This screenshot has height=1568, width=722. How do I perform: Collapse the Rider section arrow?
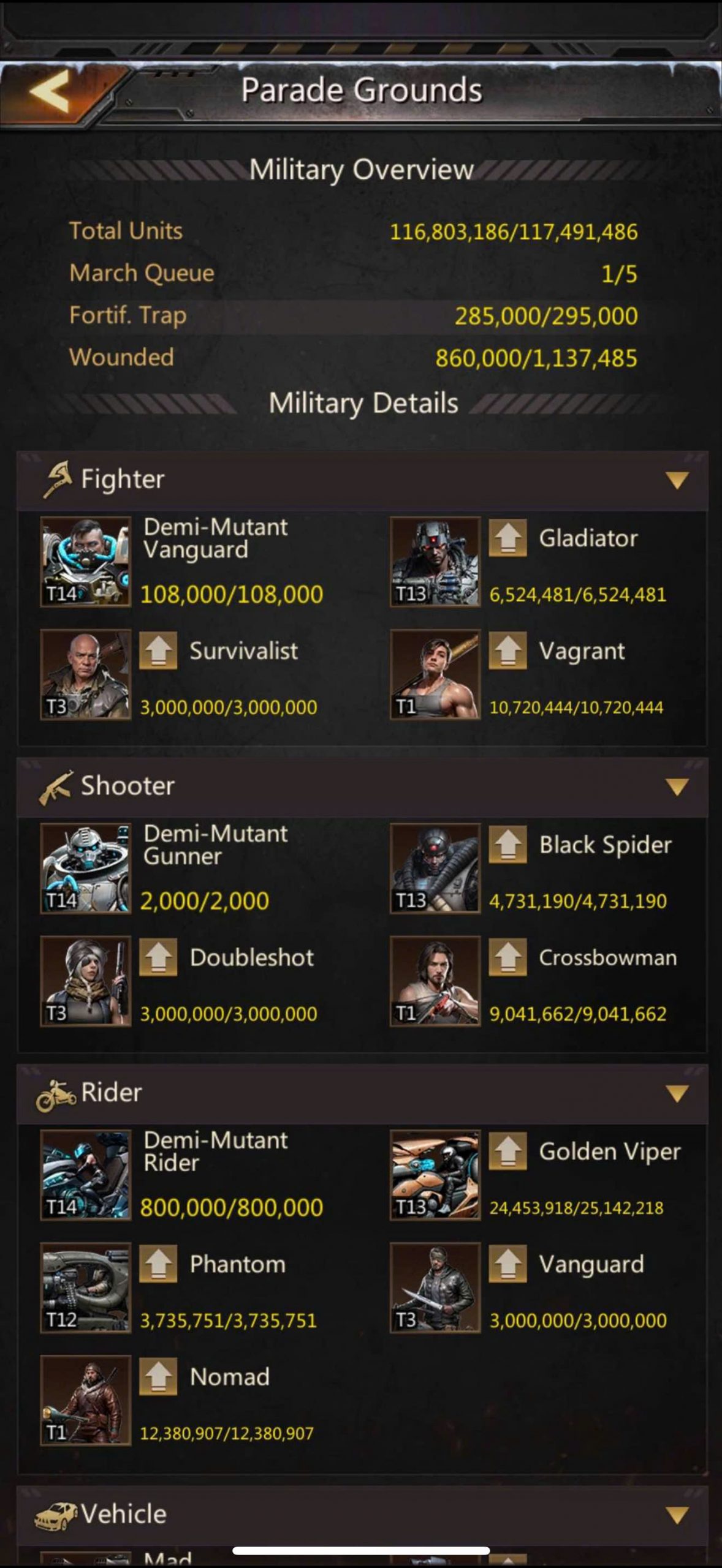(677, 1093)
